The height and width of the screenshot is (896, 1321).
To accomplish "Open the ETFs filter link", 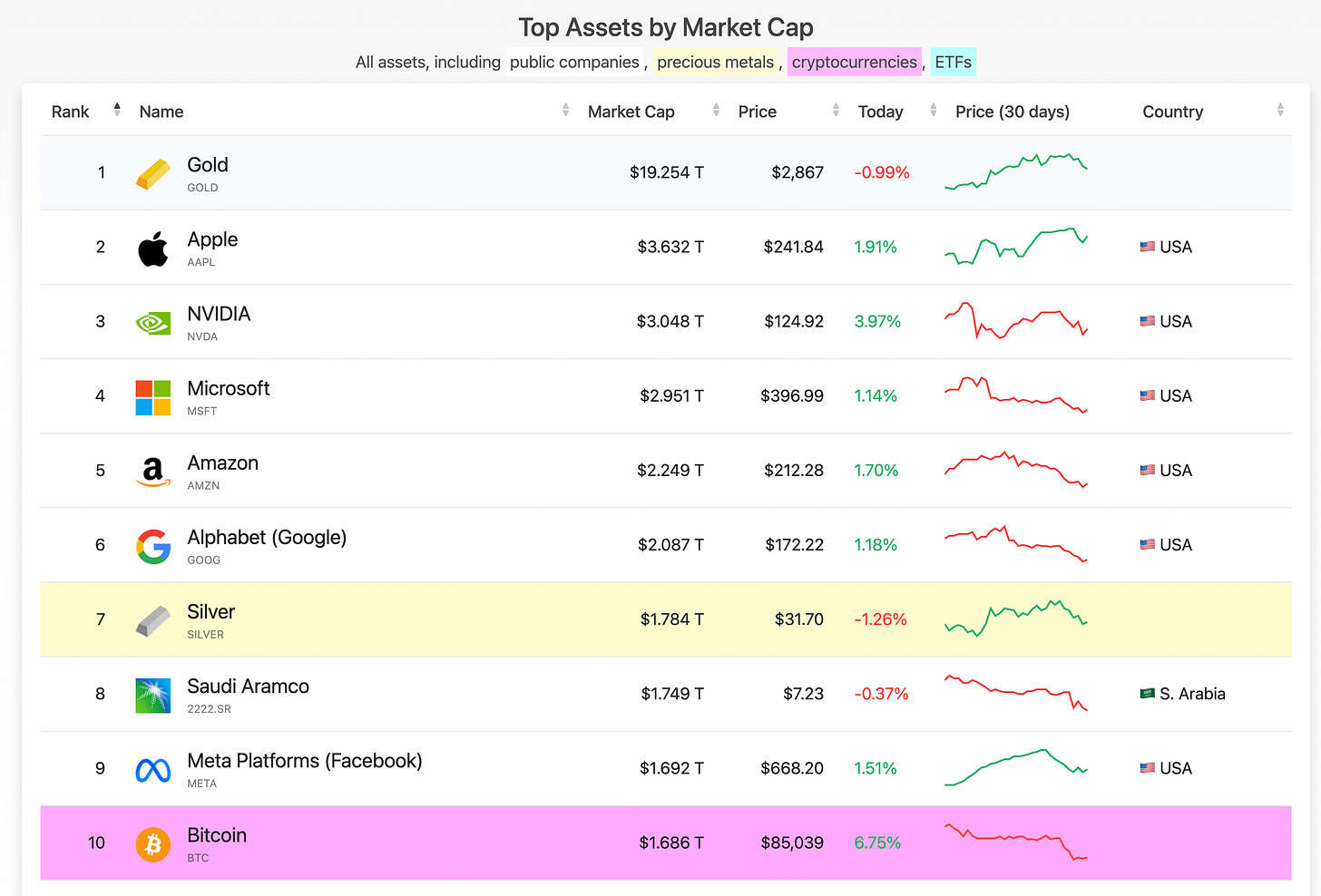I will 953,62.
